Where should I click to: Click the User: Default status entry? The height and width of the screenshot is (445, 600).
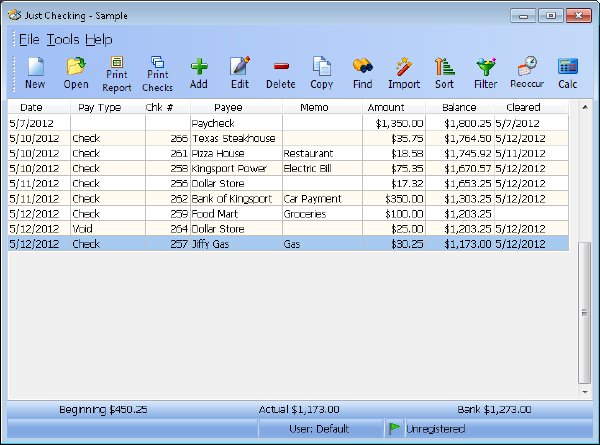[x=319, y=429]
